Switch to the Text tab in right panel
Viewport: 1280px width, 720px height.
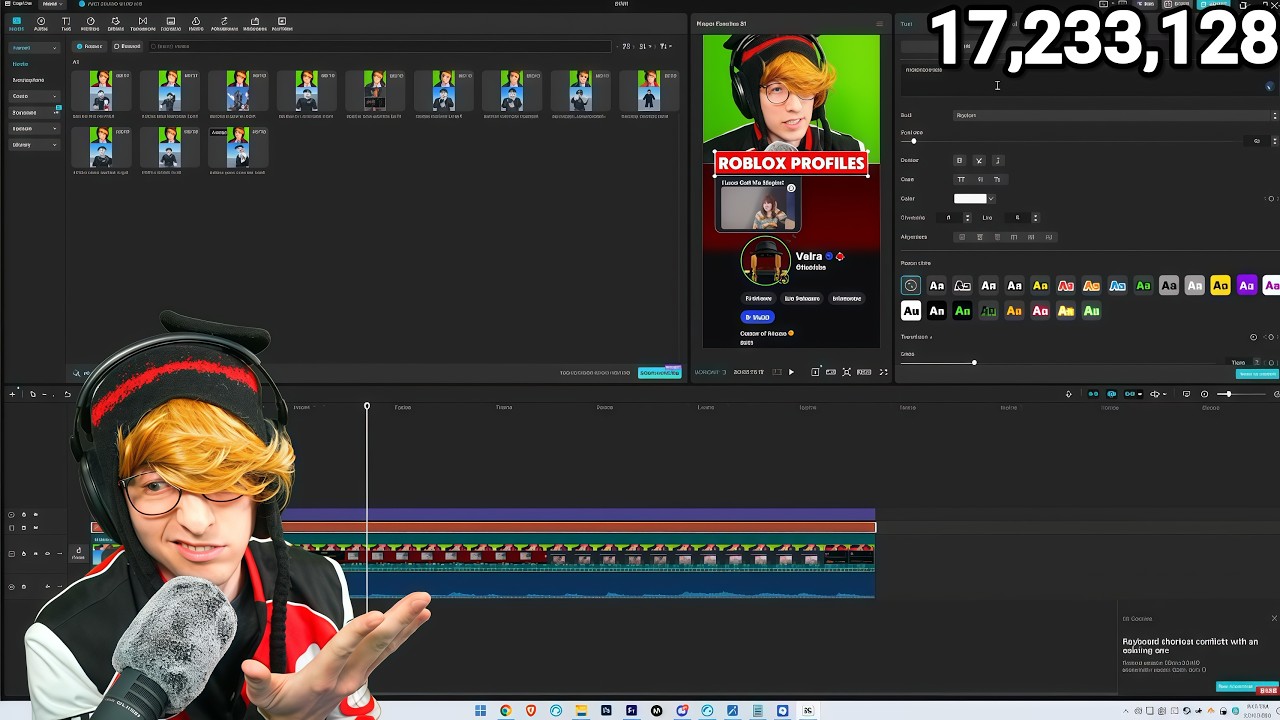(x=906, y=24)
